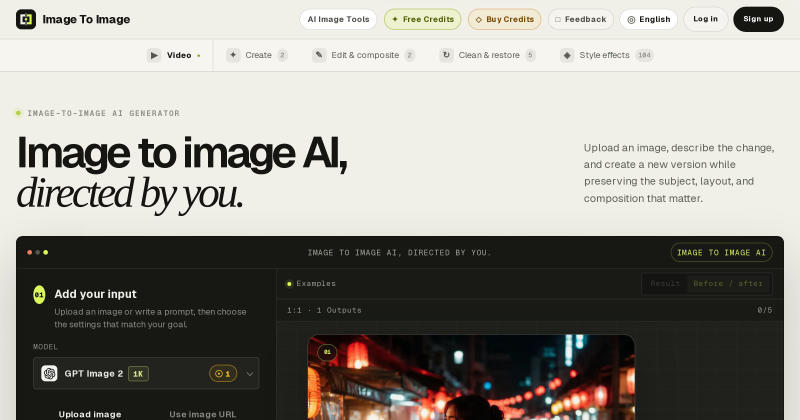Click the Log in button
This screenshot has height=420, width=800.
click(706, 19)
